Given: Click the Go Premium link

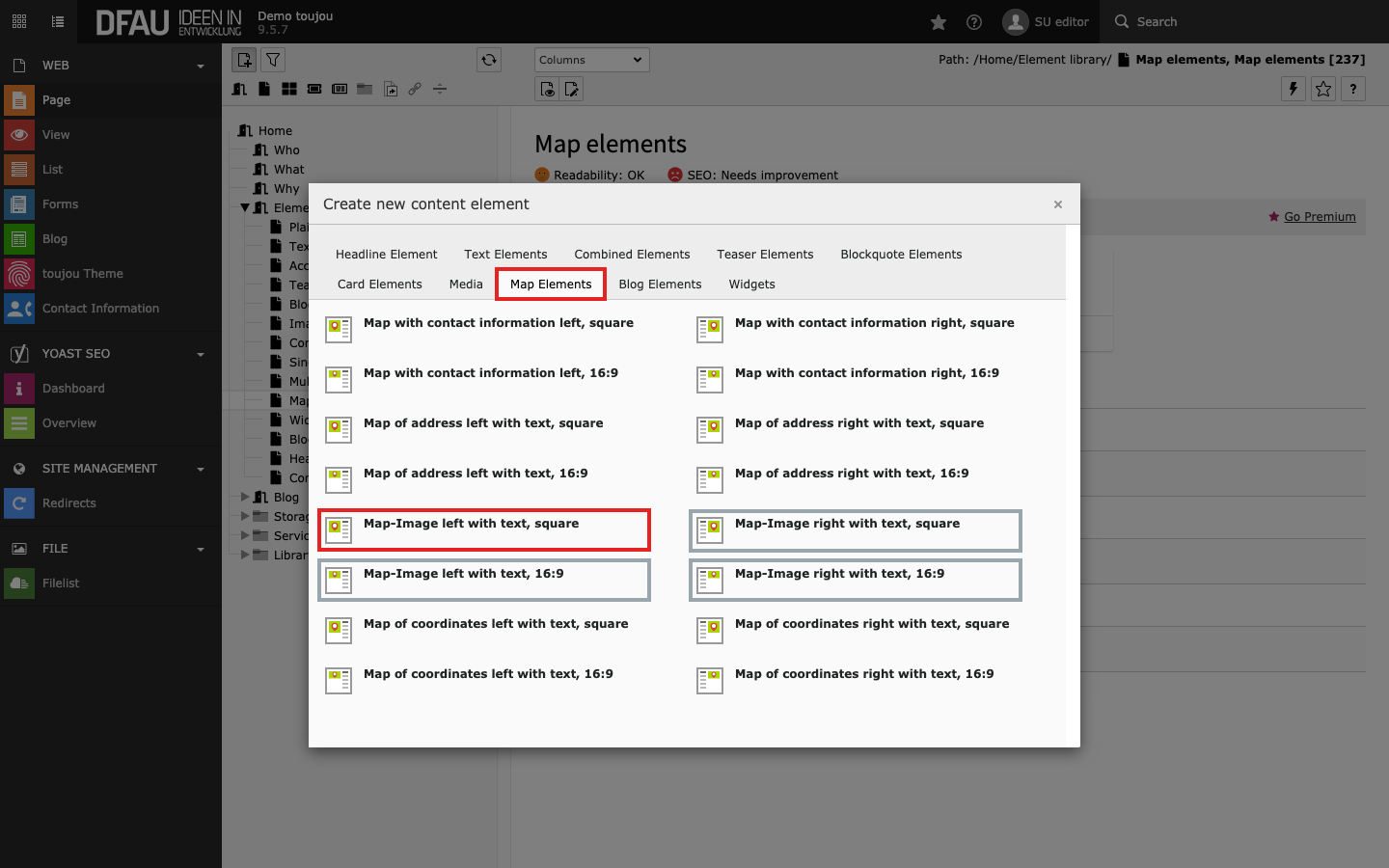Looking at the screenshot, I should coord(1319,217).
